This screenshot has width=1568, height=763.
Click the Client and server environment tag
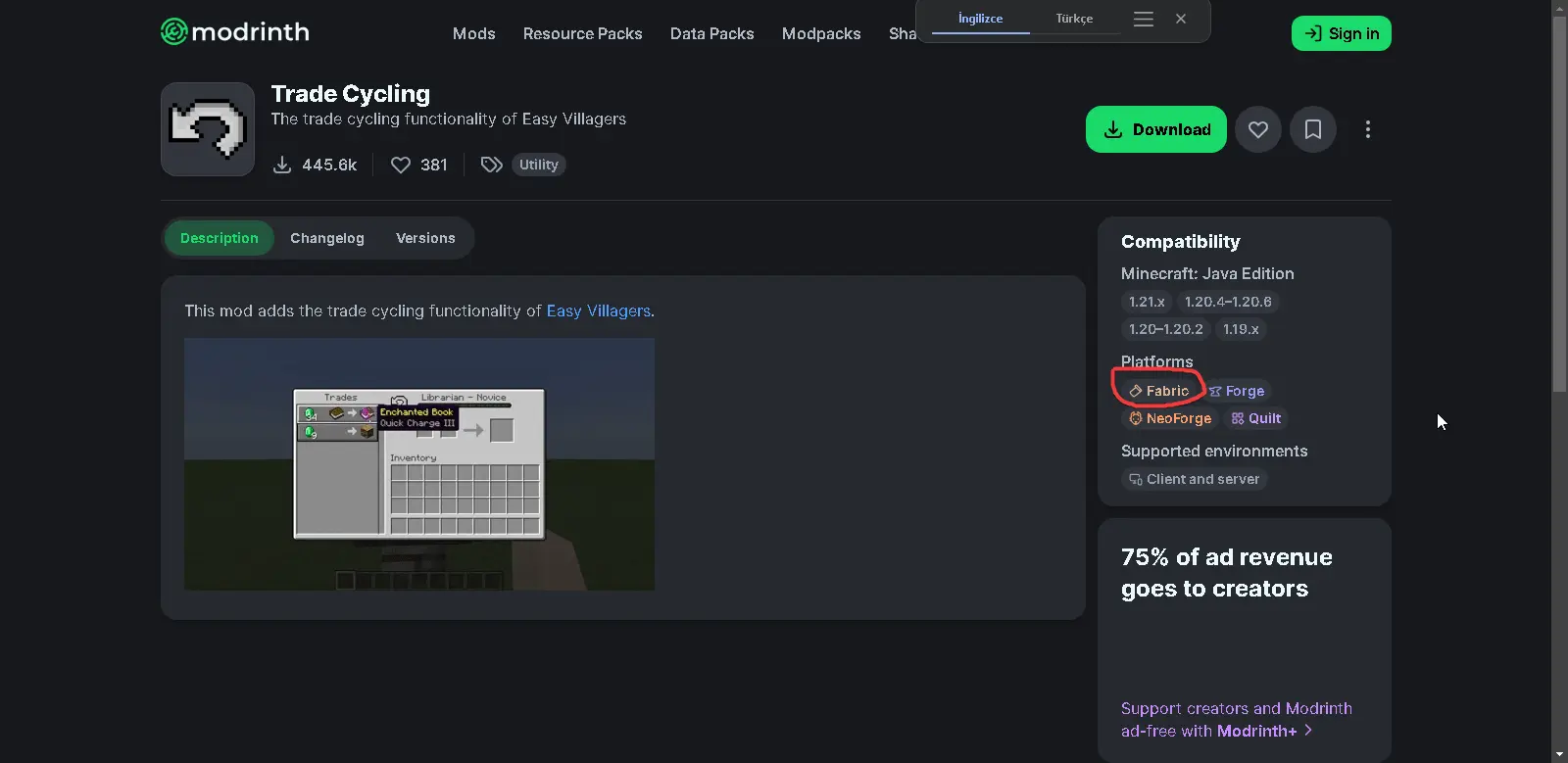(1195, 479)
